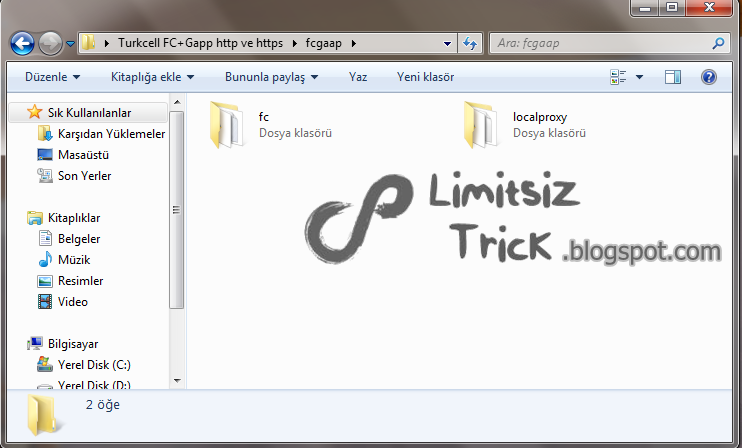This screenshot has width=742, height=448.
Task: Open Yerel Disk (C:)
Action: [94, 365]
